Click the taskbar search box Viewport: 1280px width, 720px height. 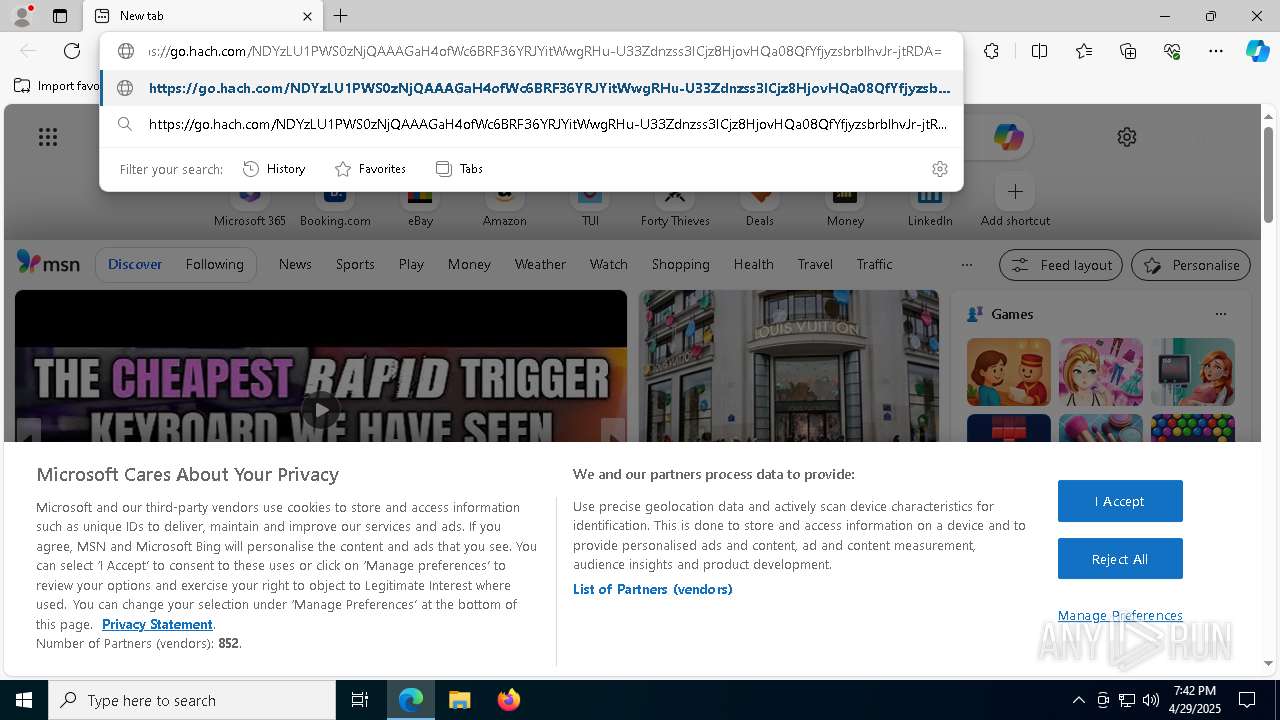(192, 700)
